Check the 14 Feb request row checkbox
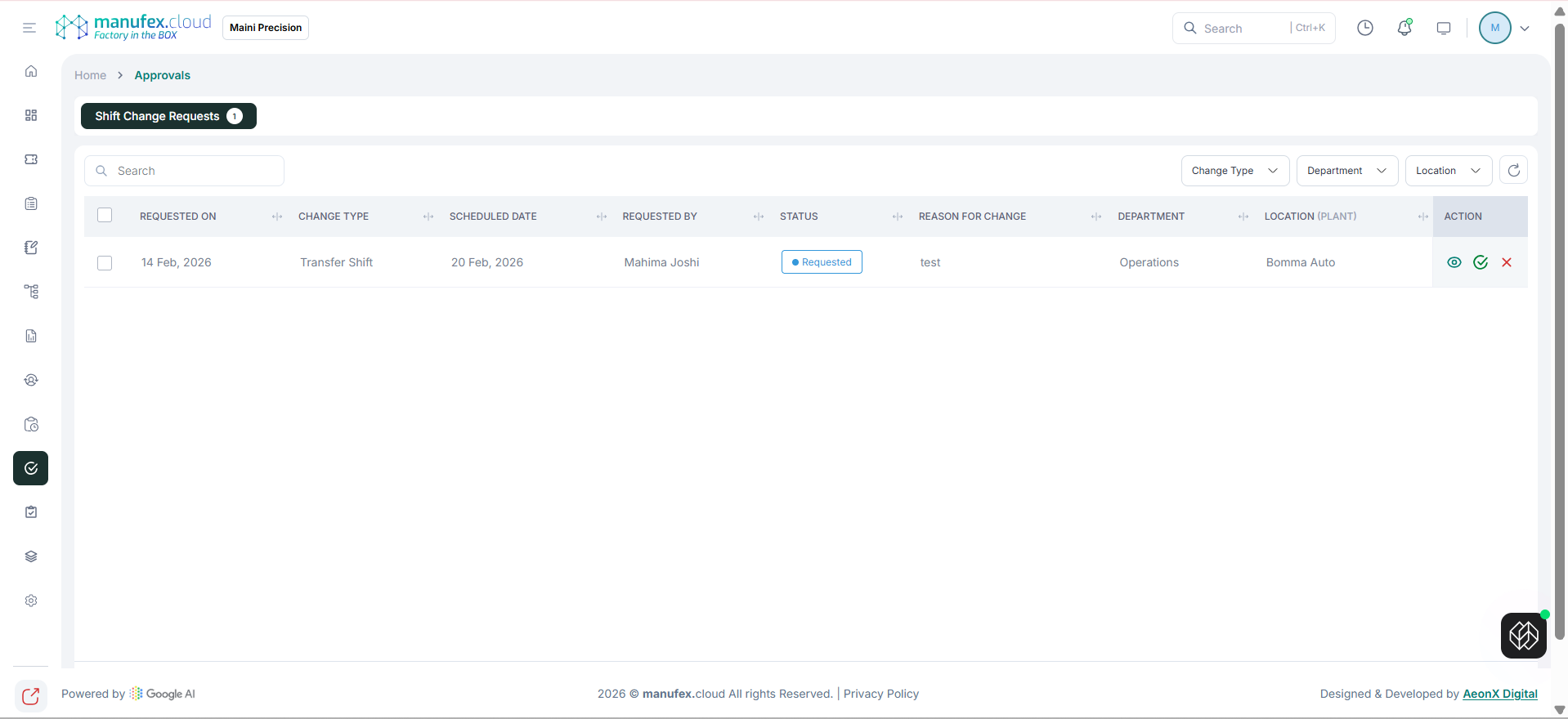 click(105, 263)
